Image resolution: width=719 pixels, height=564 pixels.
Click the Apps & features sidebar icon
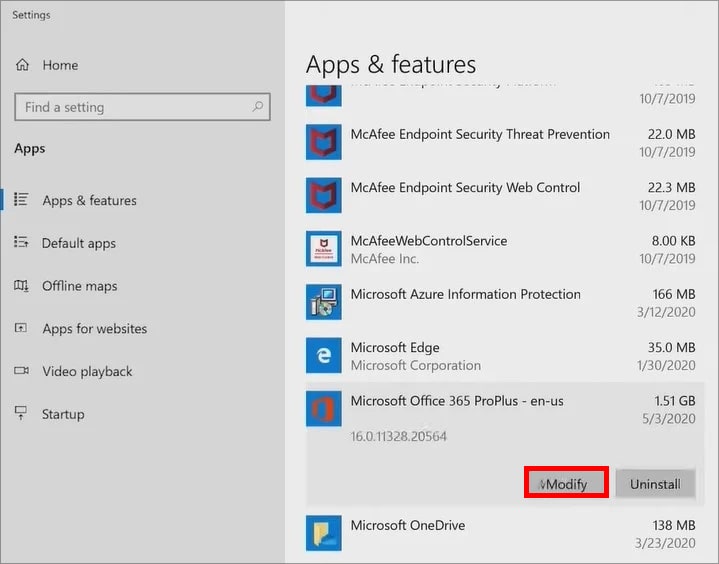click(21, 199)
